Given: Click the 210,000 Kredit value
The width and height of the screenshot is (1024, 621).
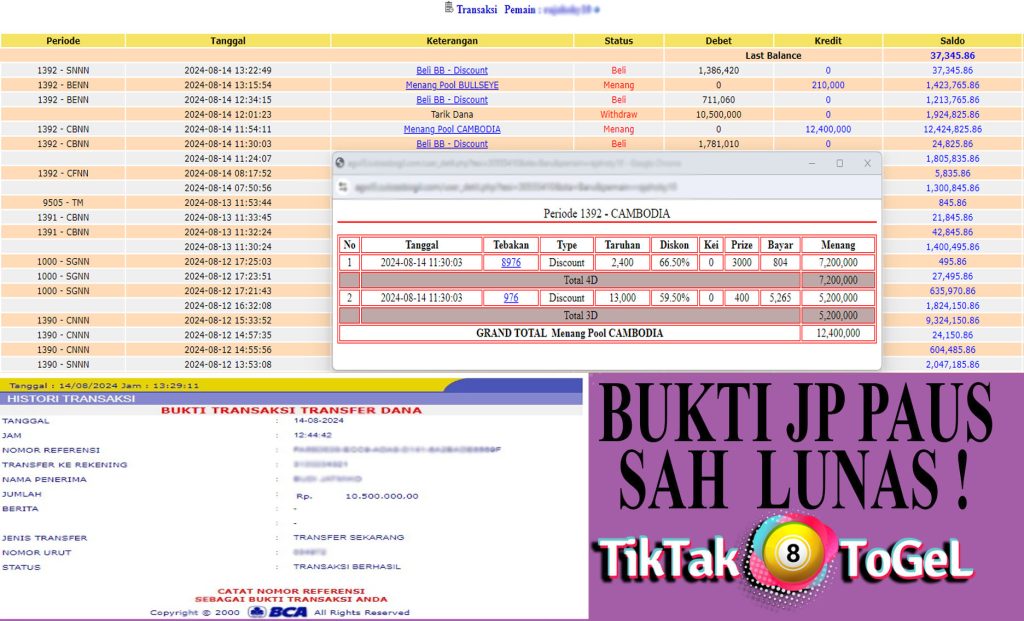Looking at the screenshot, I should point(828,85).
